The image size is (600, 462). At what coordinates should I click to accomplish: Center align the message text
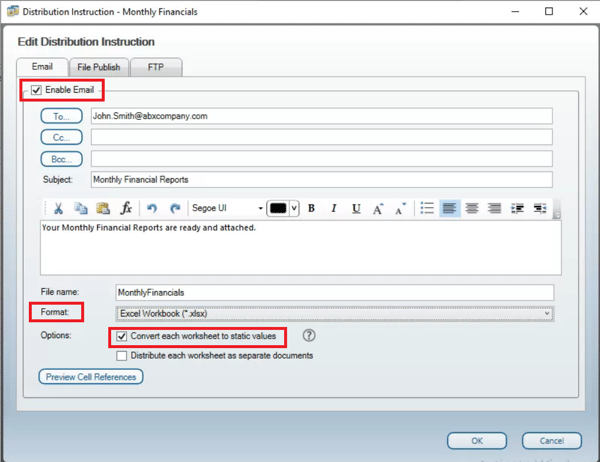tap(471, 208)
